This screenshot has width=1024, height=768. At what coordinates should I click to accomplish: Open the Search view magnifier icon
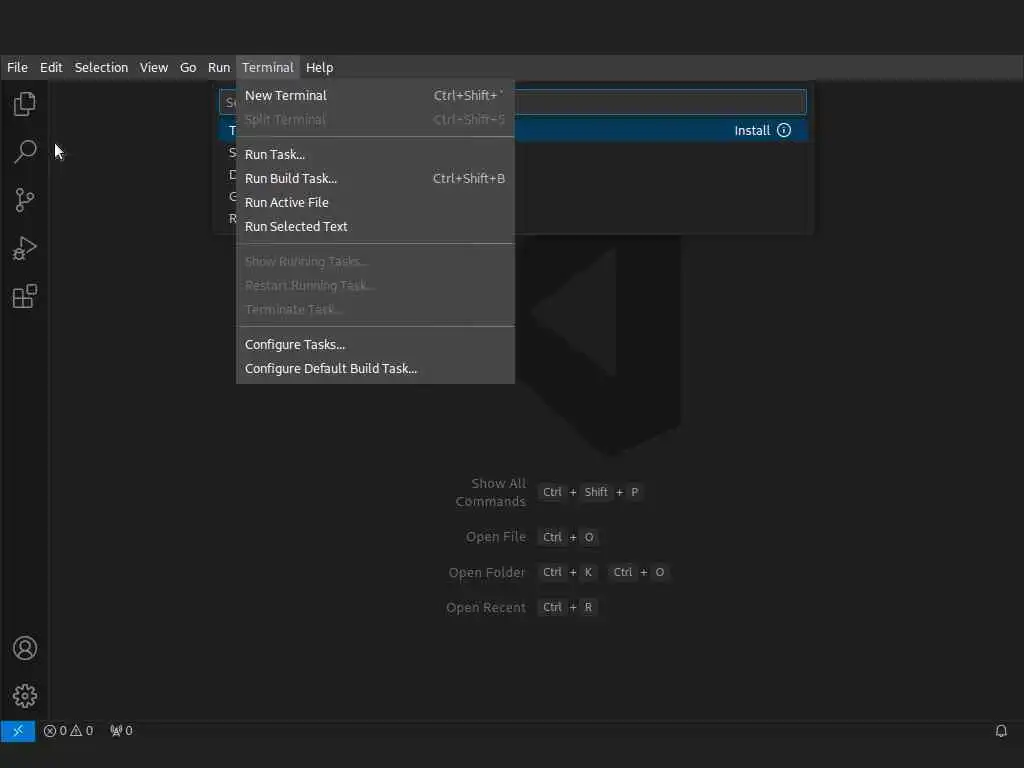tap(25, 152)
